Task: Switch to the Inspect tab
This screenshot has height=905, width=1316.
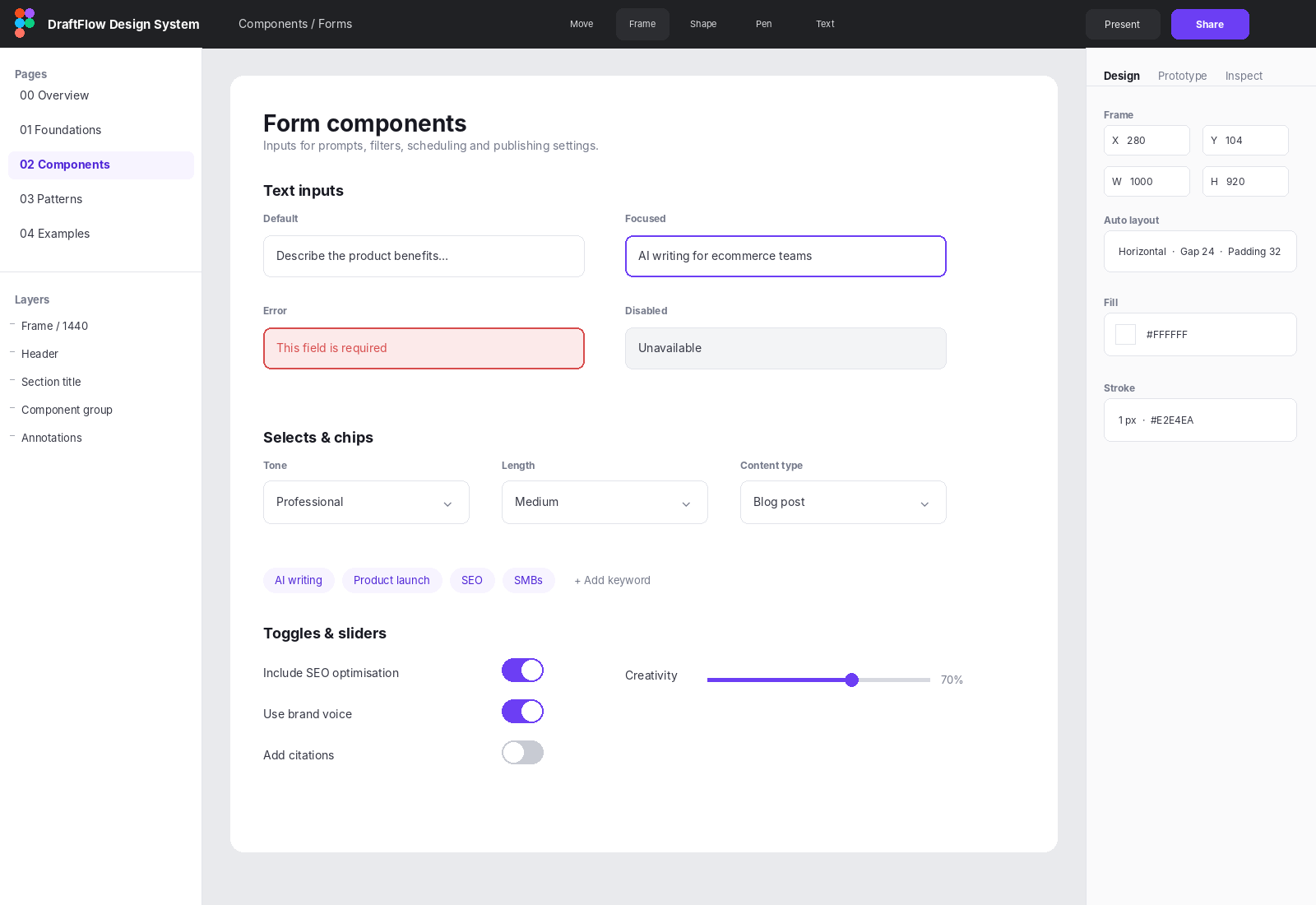Action: point(1244,76)
